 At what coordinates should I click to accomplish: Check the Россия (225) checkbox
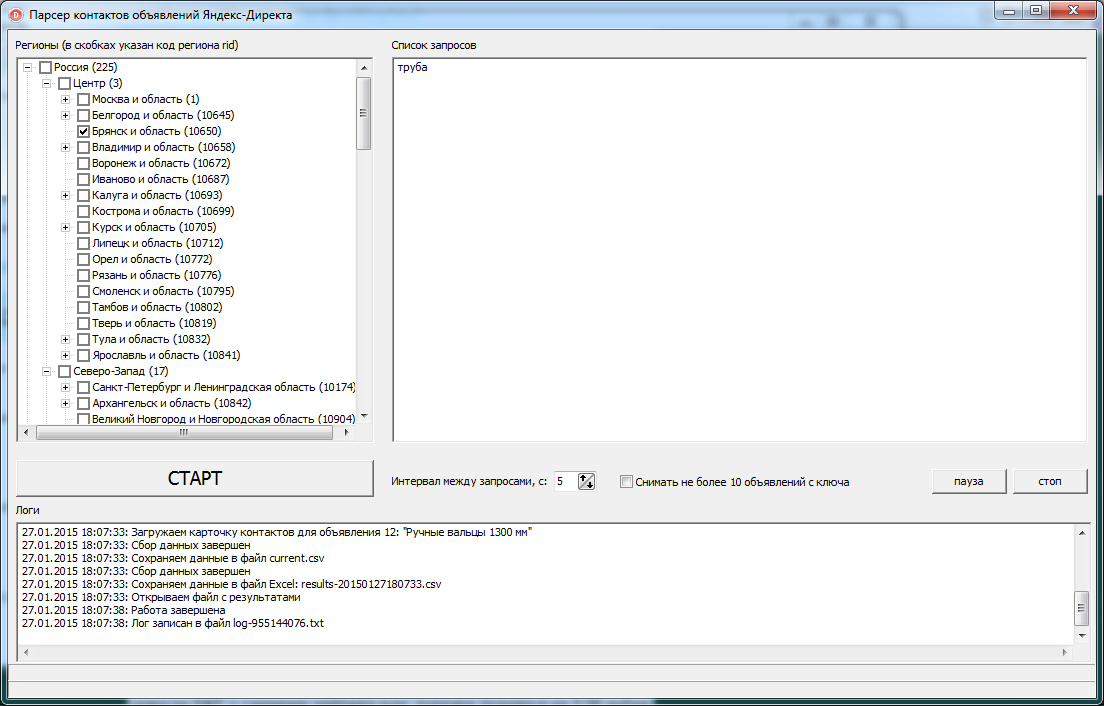pyautogui.click(x=45, y=68)
